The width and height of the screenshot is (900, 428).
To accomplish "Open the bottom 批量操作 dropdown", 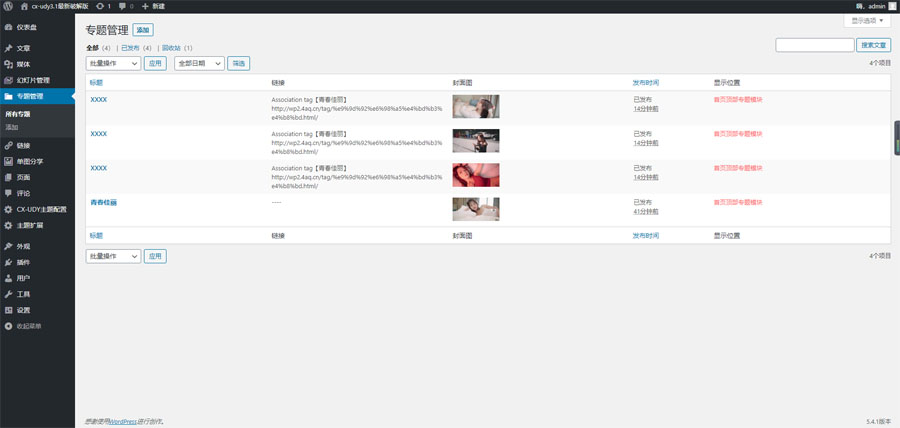I will 113,256.
